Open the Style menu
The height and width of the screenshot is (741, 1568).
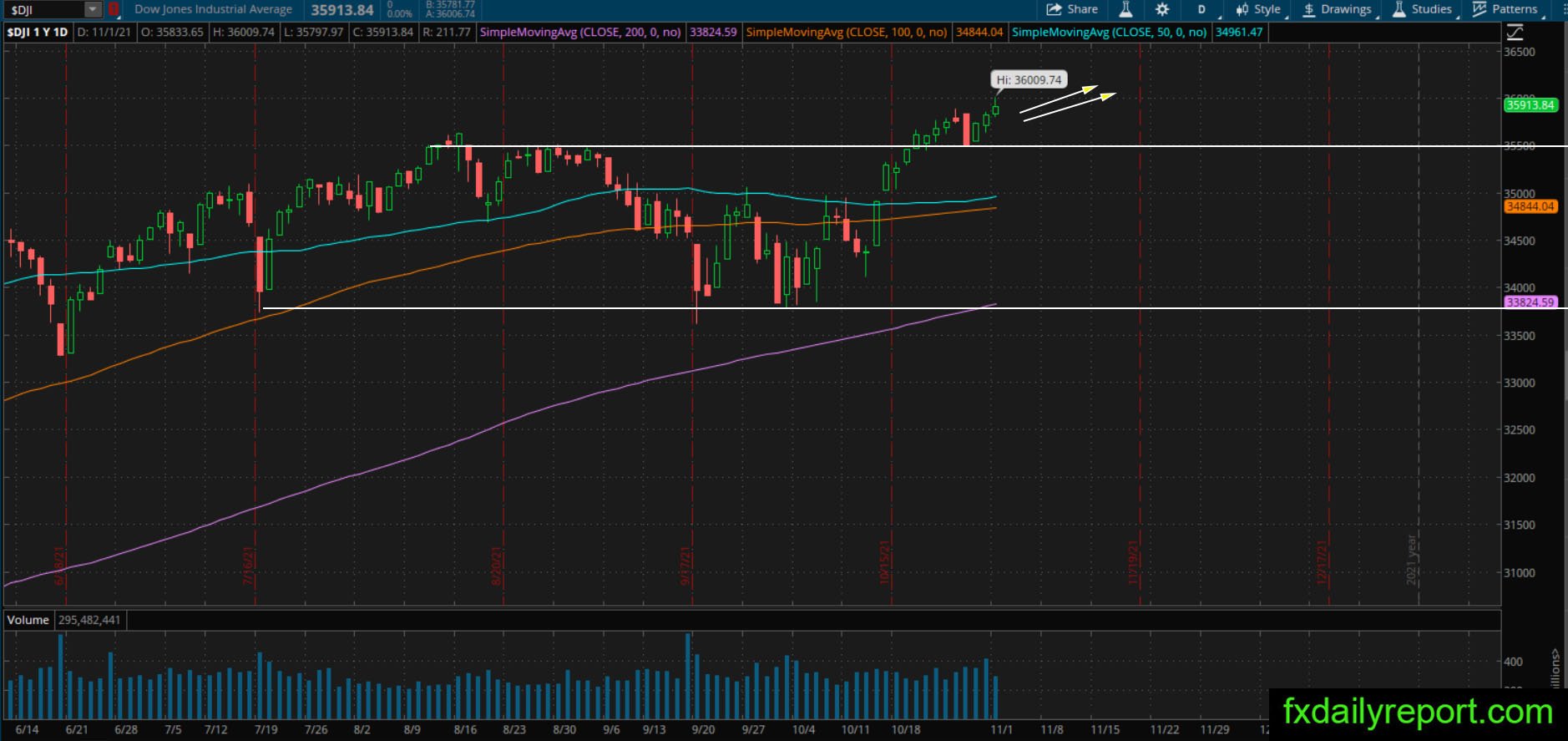pyautogui.click(x=1258, y=9)
